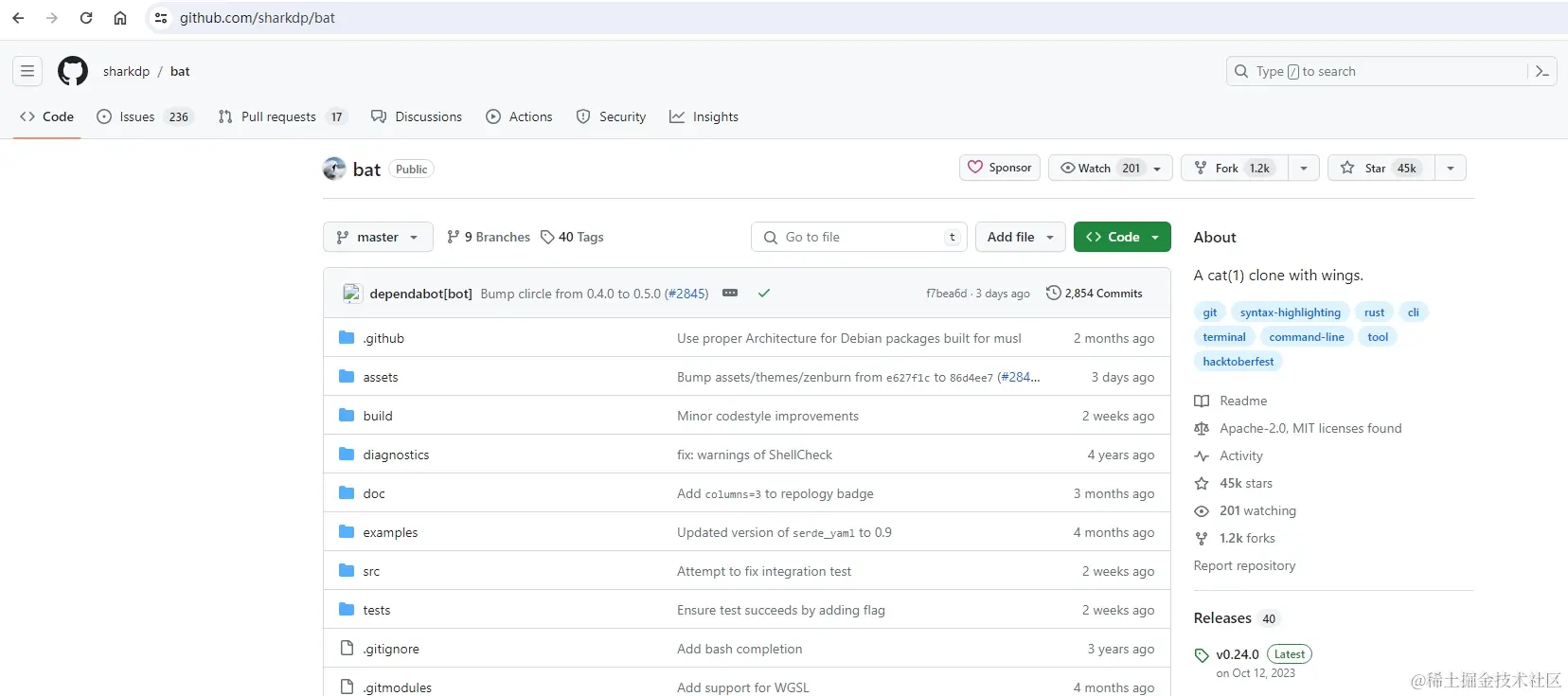Open the command palette icon
This screenshot has width=1568, height=696.
(x=1541, y=71)
